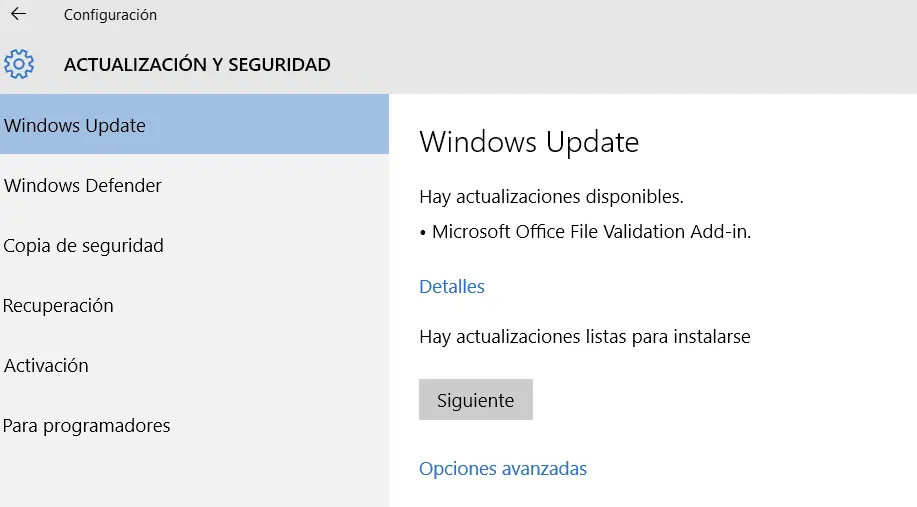Click the Detalles link
This screenshot has height=507, width=917.
[x=452, y=287]
